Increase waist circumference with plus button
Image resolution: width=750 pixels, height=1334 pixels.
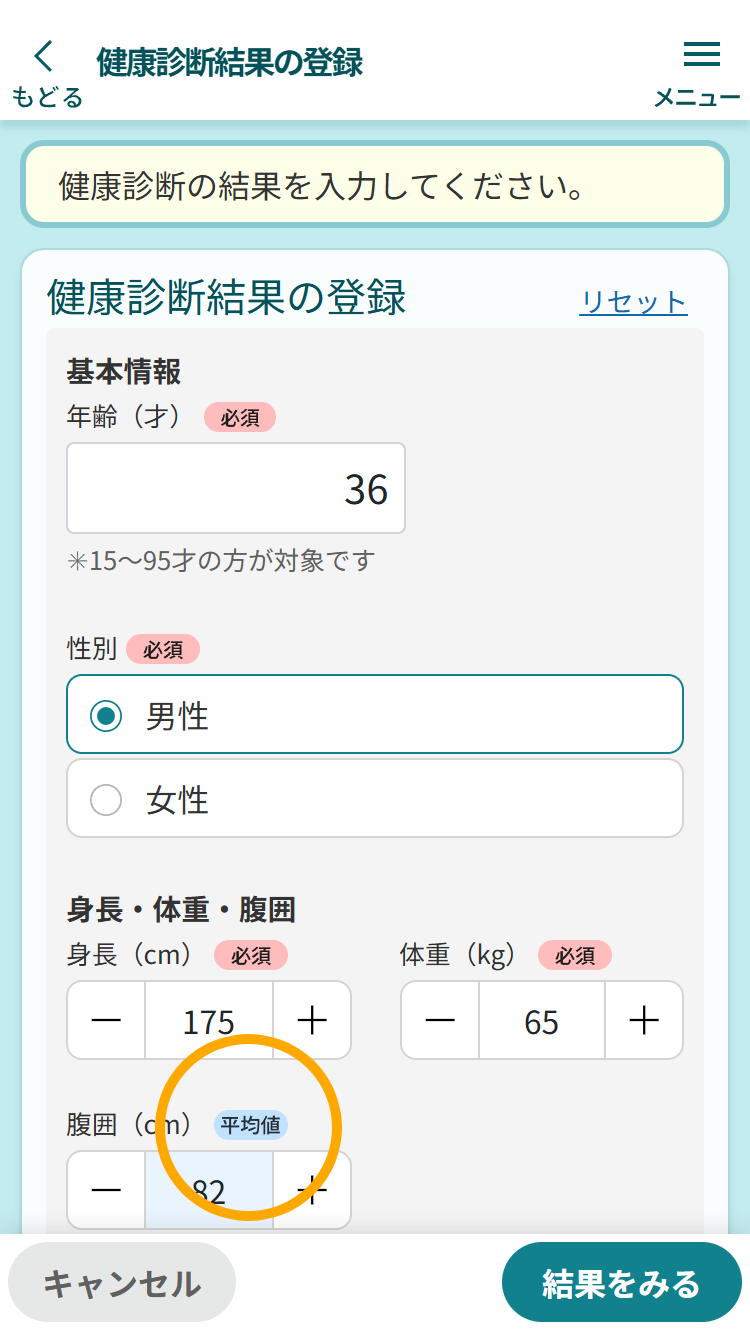[x=312, y=1189]
